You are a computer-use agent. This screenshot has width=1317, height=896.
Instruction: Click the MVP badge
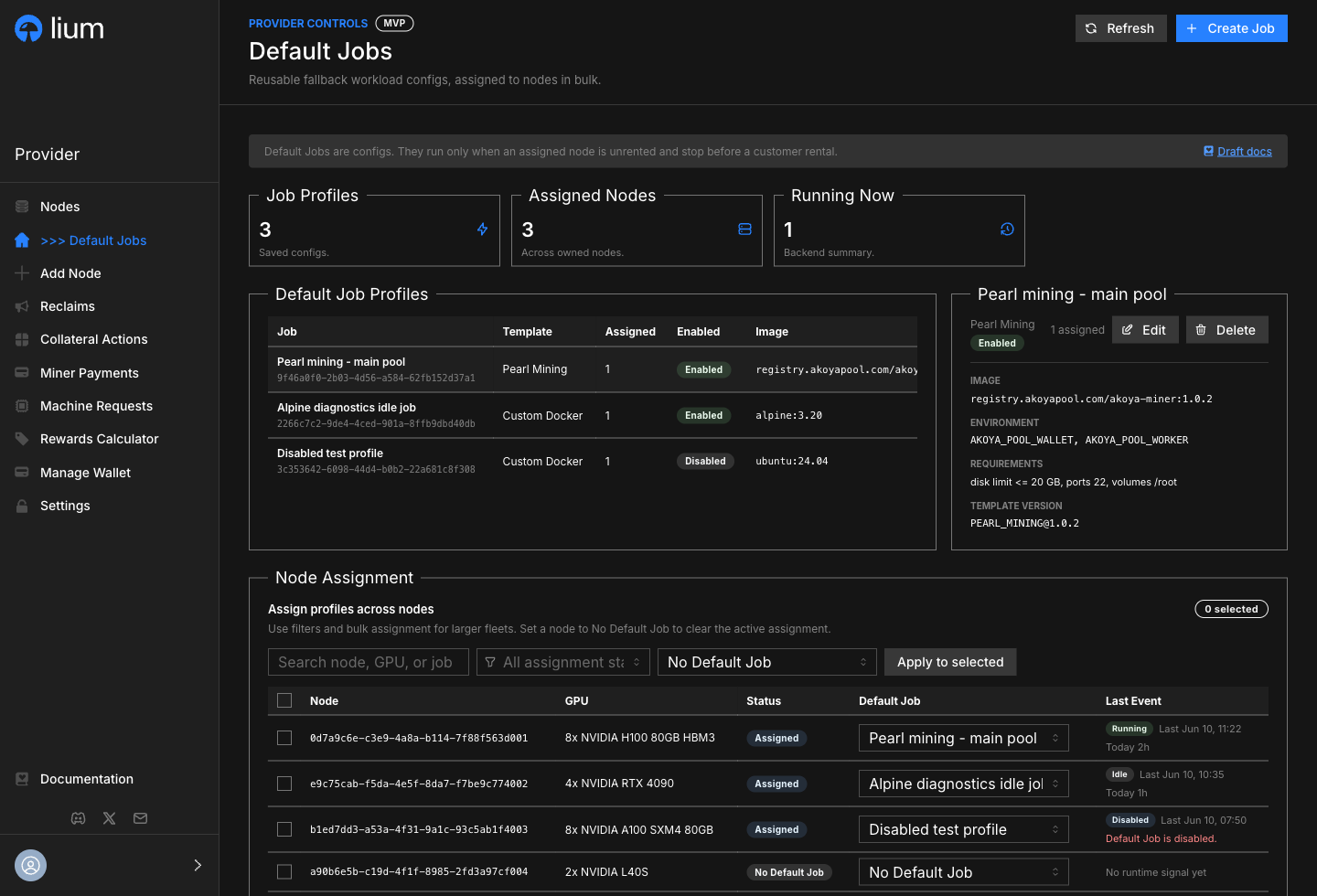(394, 23)
